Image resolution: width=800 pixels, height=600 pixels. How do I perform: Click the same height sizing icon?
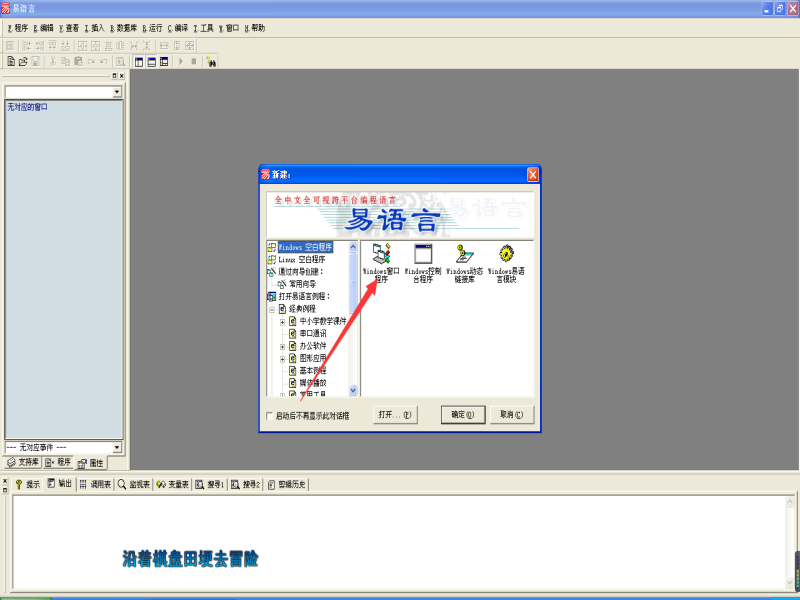coord(177,46)
